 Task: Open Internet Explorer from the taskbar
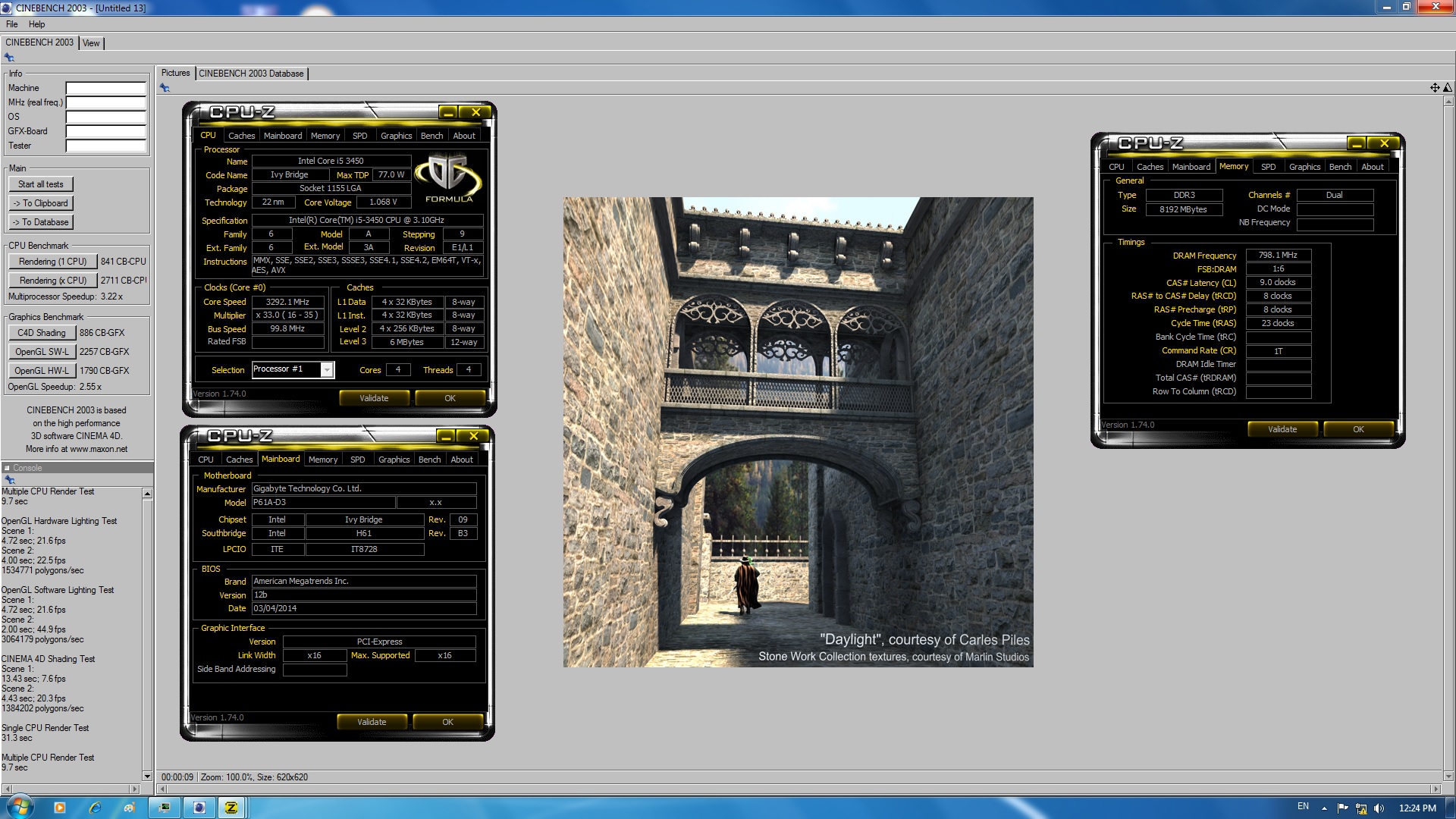click(x=95, y=808)
